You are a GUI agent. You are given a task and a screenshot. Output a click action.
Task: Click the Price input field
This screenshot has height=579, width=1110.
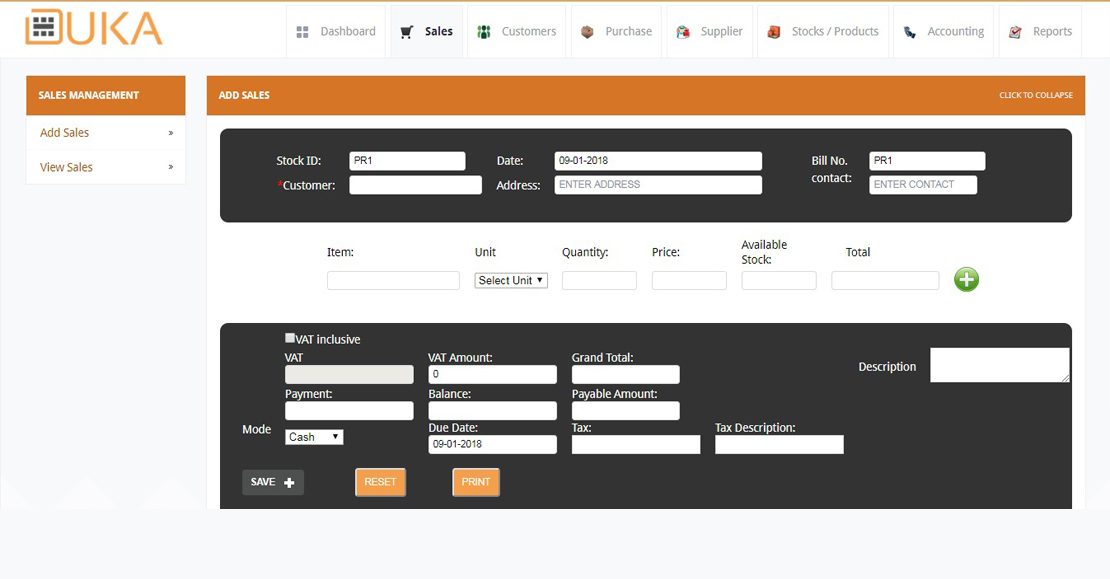[x=689, y=280]
